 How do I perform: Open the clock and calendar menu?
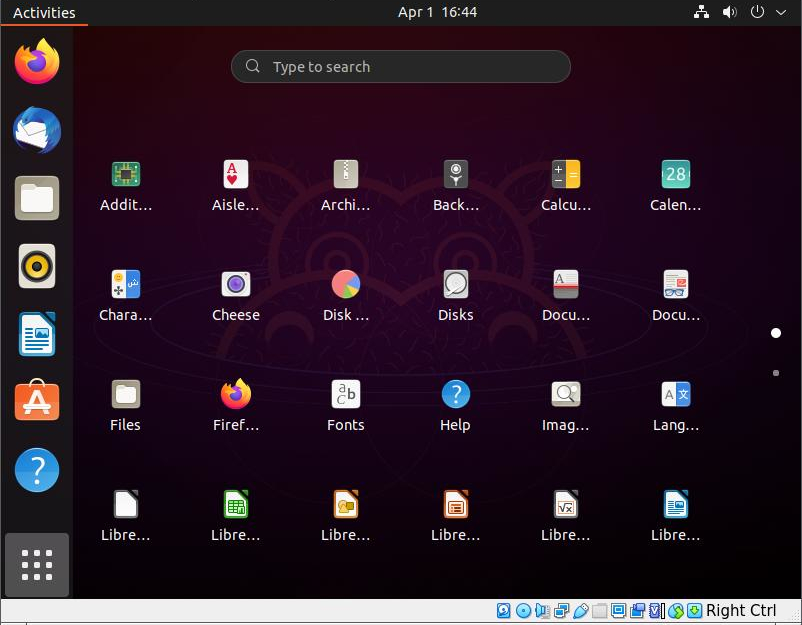coord(437,12)
